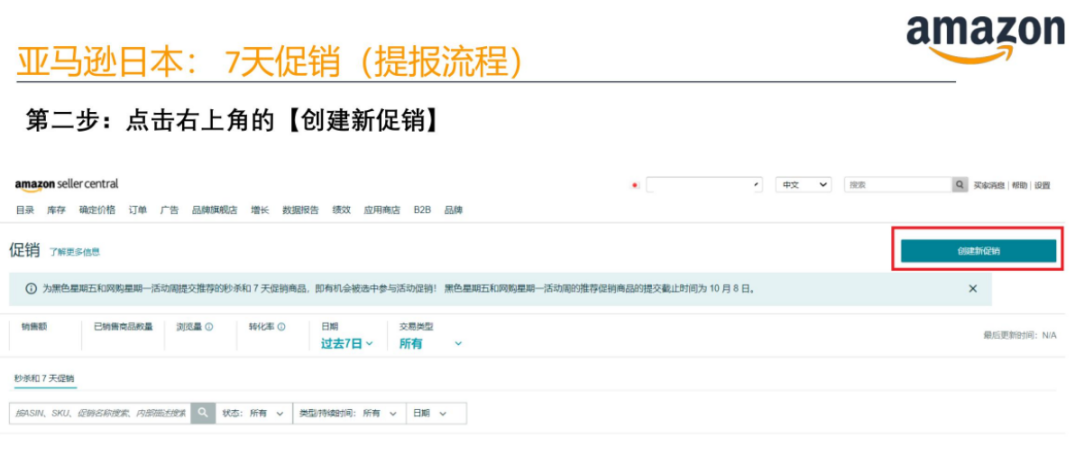Open the store selector dropdown
Image resolution: width=1084 pixels, height=466 pixels.
click(704, 185)
